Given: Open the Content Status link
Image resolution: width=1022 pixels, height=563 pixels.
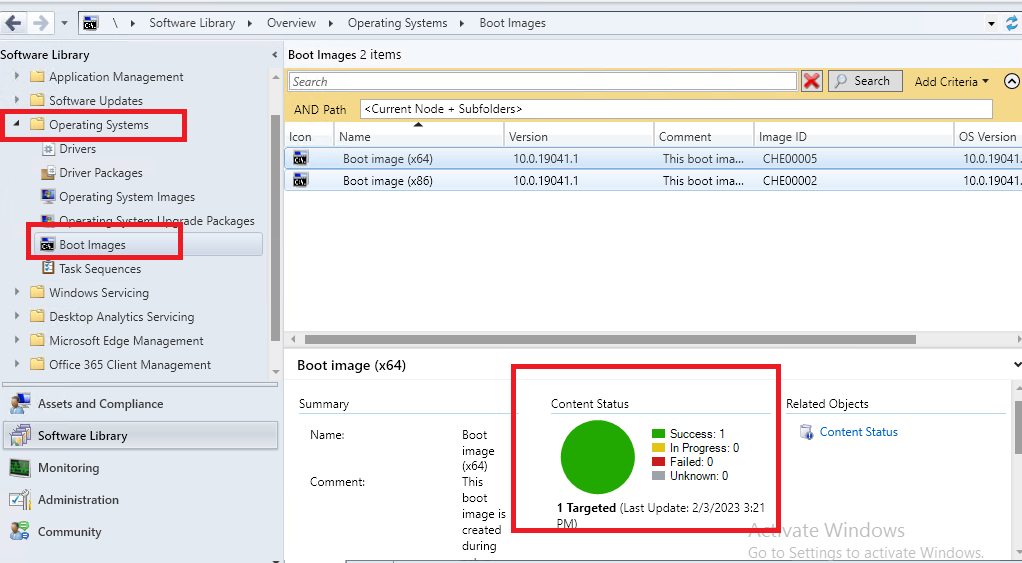Looking at the screenshot, I should click(x=858, y=432).
